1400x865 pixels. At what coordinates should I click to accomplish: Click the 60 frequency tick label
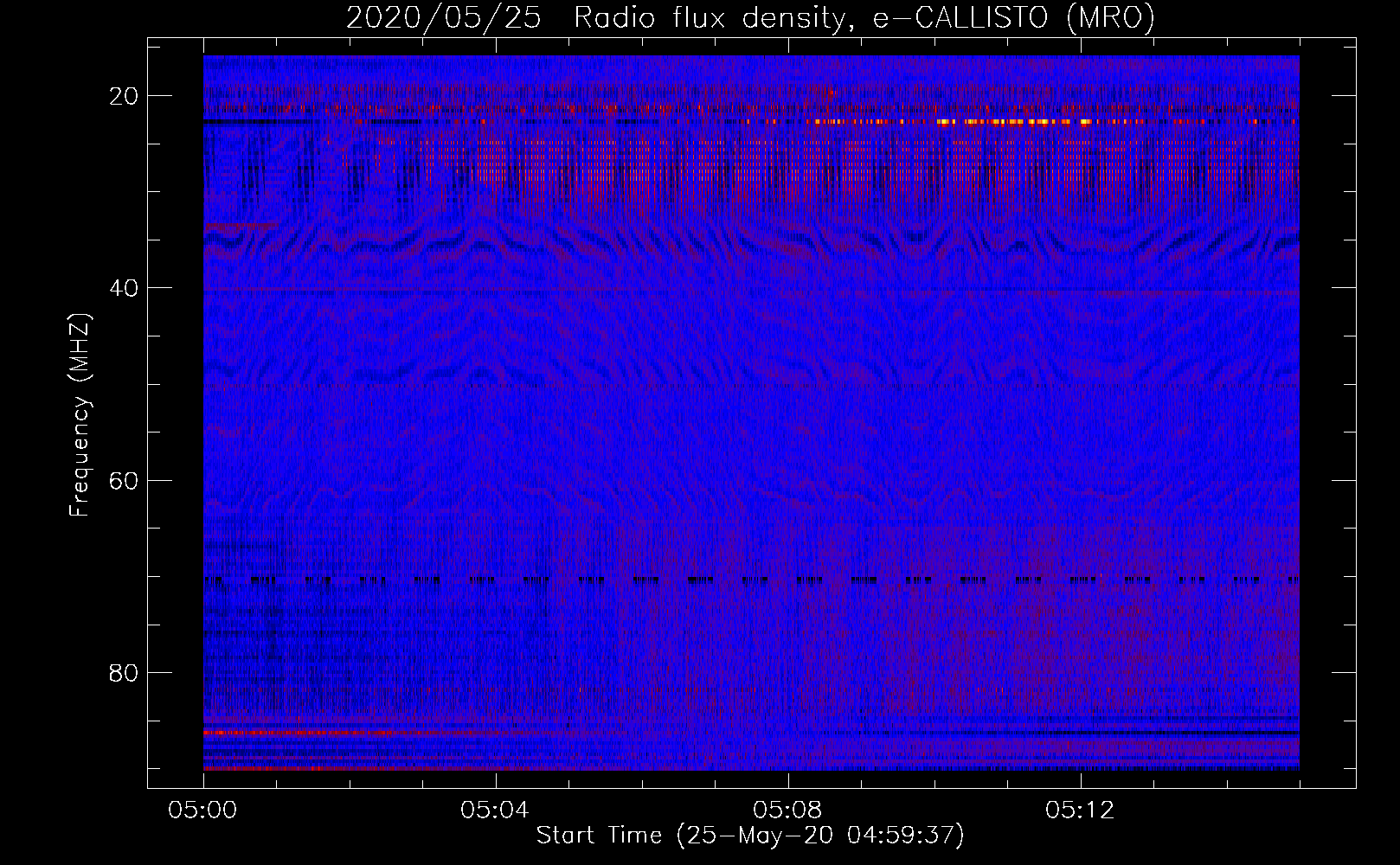click(124, 480)
